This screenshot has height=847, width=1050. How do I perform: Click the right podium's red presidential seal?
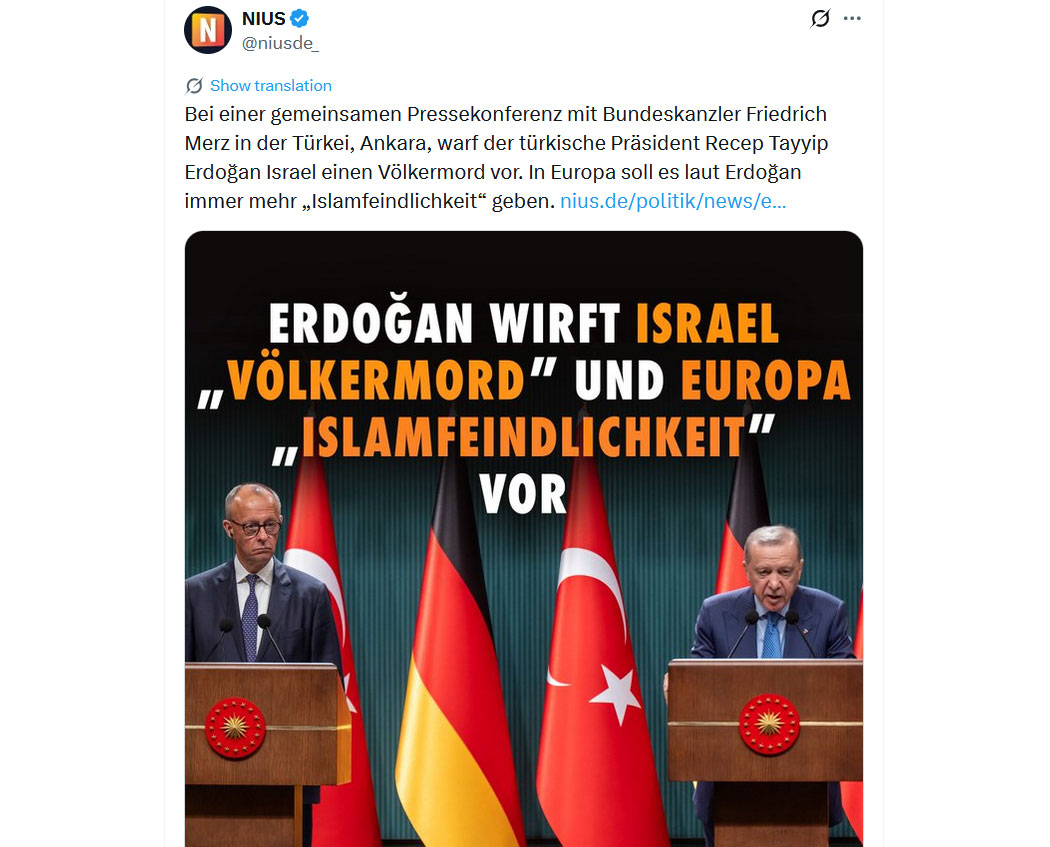(769, 724)
